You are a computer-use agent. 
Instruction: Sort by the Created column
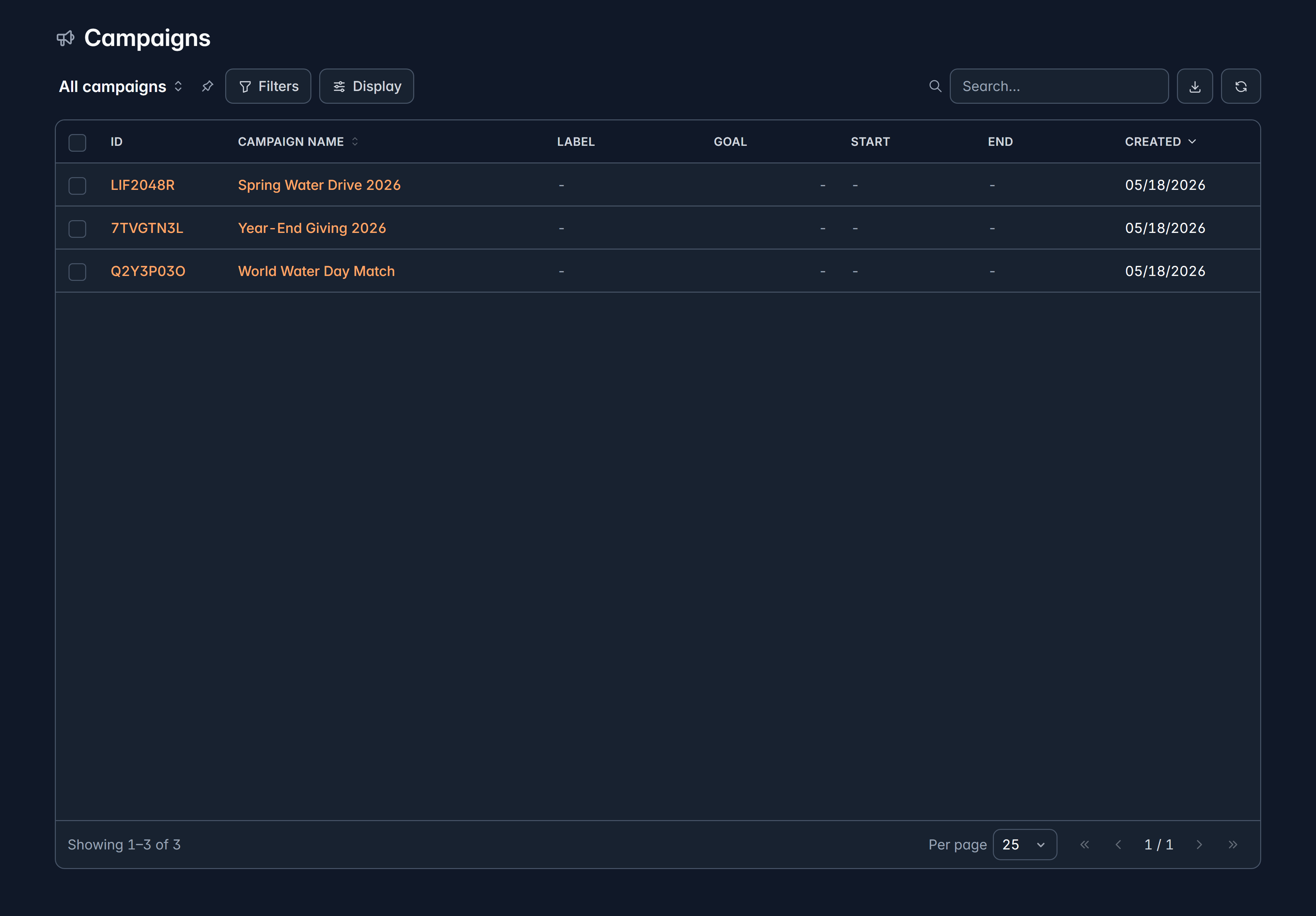tap(1160, 142)
